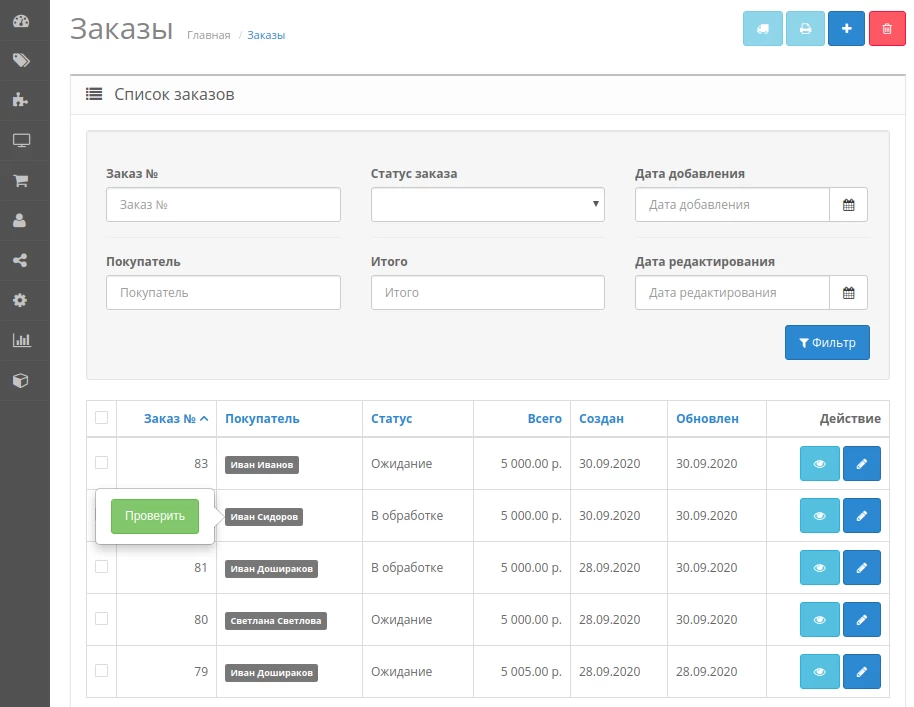
Task: Open the marketing share icon in sidebar
Action: tap(20, 260)
